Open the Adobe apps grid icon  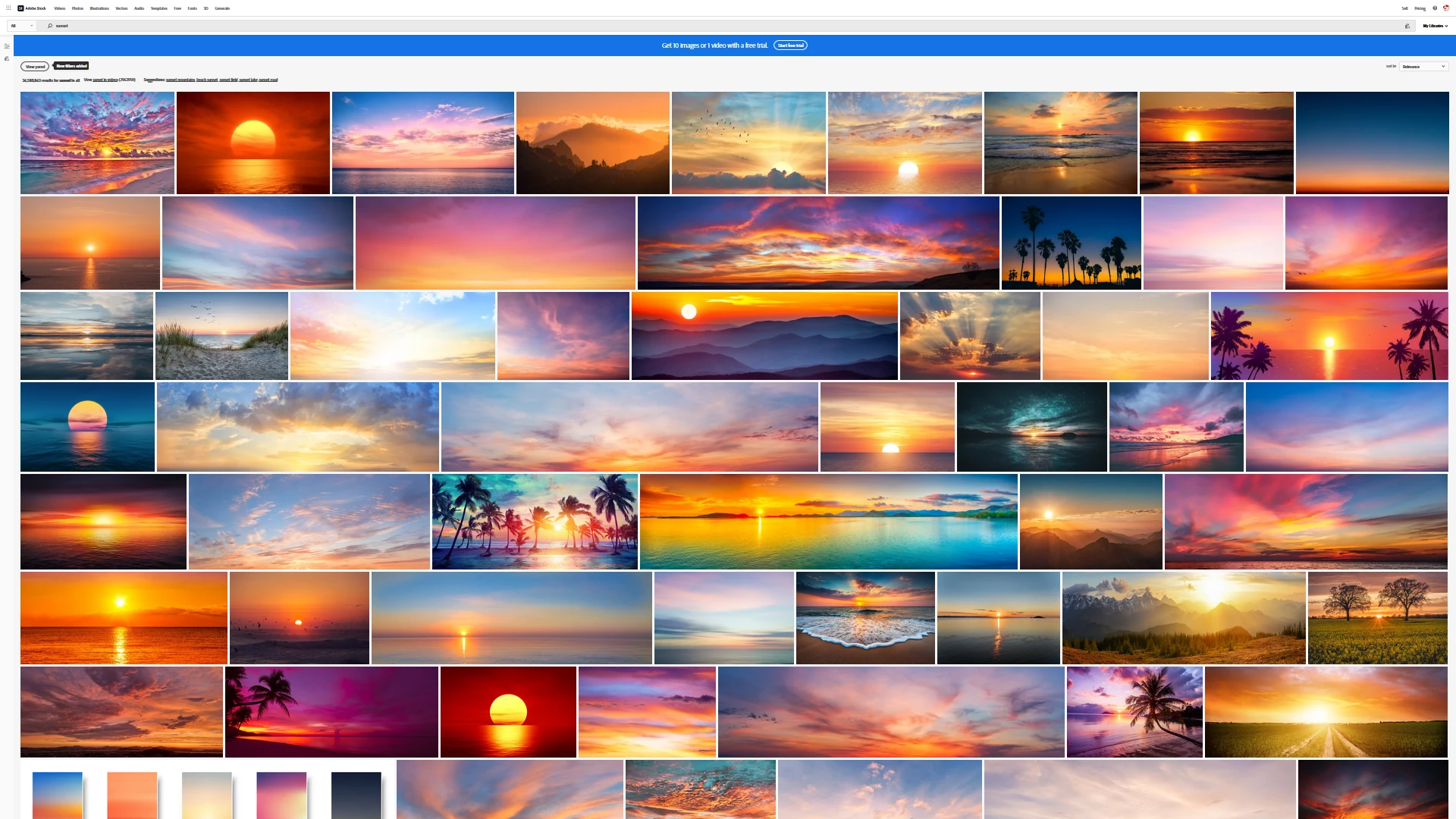pyautogui.click(x=8, y=8)
